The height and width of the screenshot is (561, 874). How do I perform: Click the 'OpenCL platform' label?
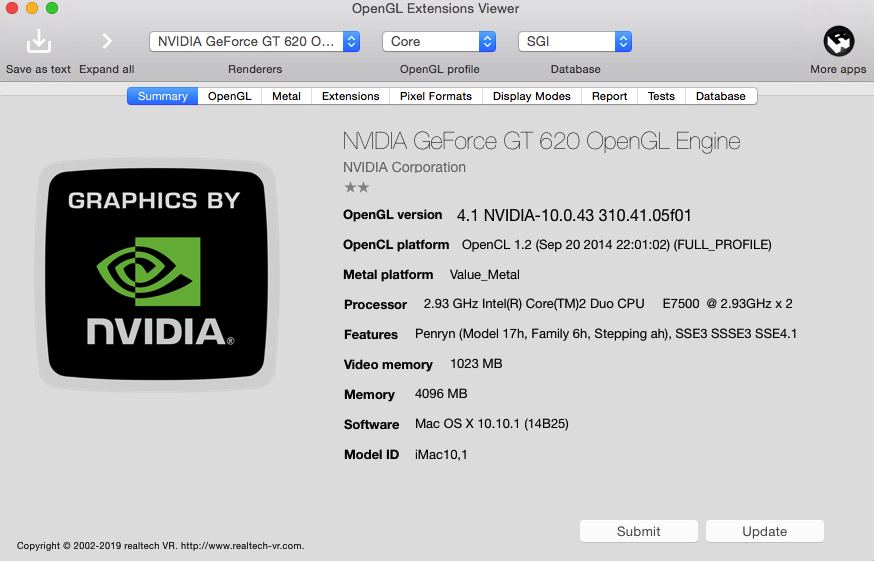coord(396,245)
